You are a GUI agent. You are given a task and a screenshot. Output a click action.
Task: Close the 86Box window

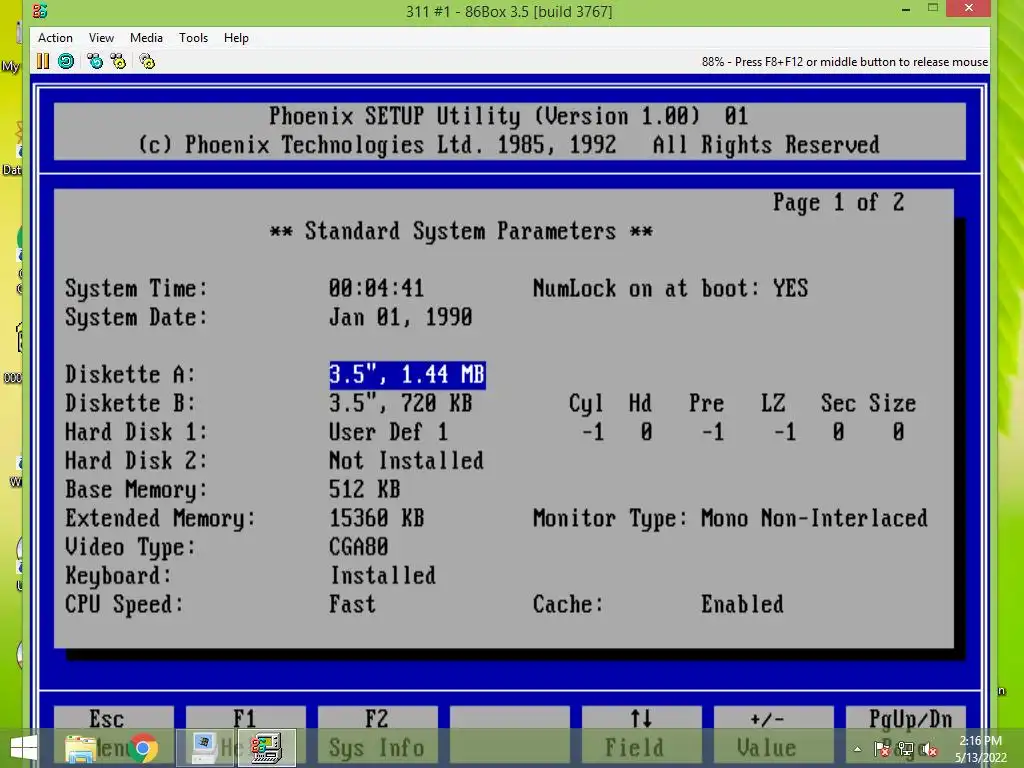pos(969,8)
